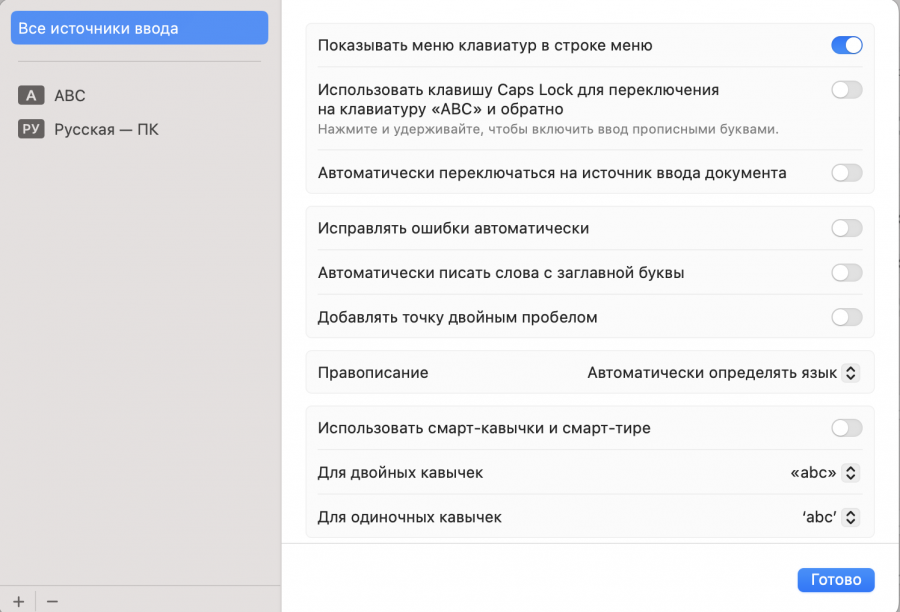The image size is (900, 612).
Task: Click the plus icon to add input source
Action: pyautogui.click(x=17, y=600)
